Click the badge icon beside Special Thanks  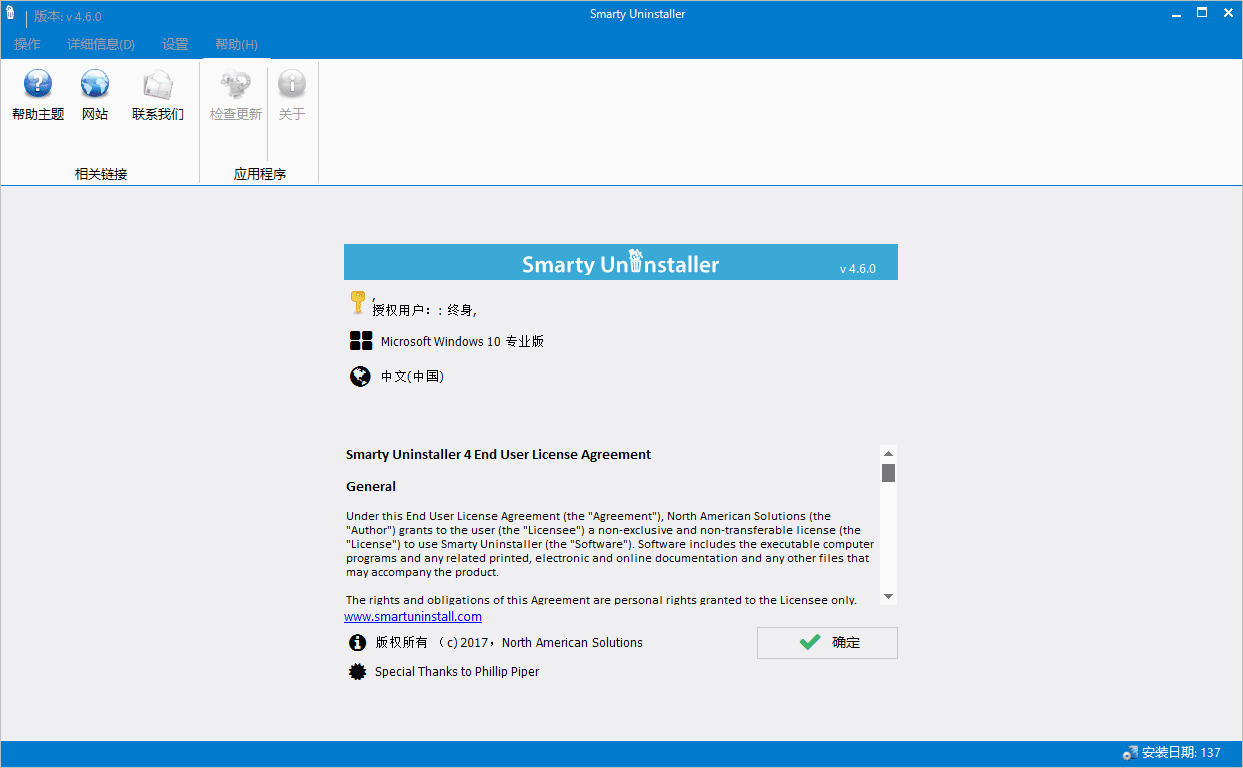357,671
